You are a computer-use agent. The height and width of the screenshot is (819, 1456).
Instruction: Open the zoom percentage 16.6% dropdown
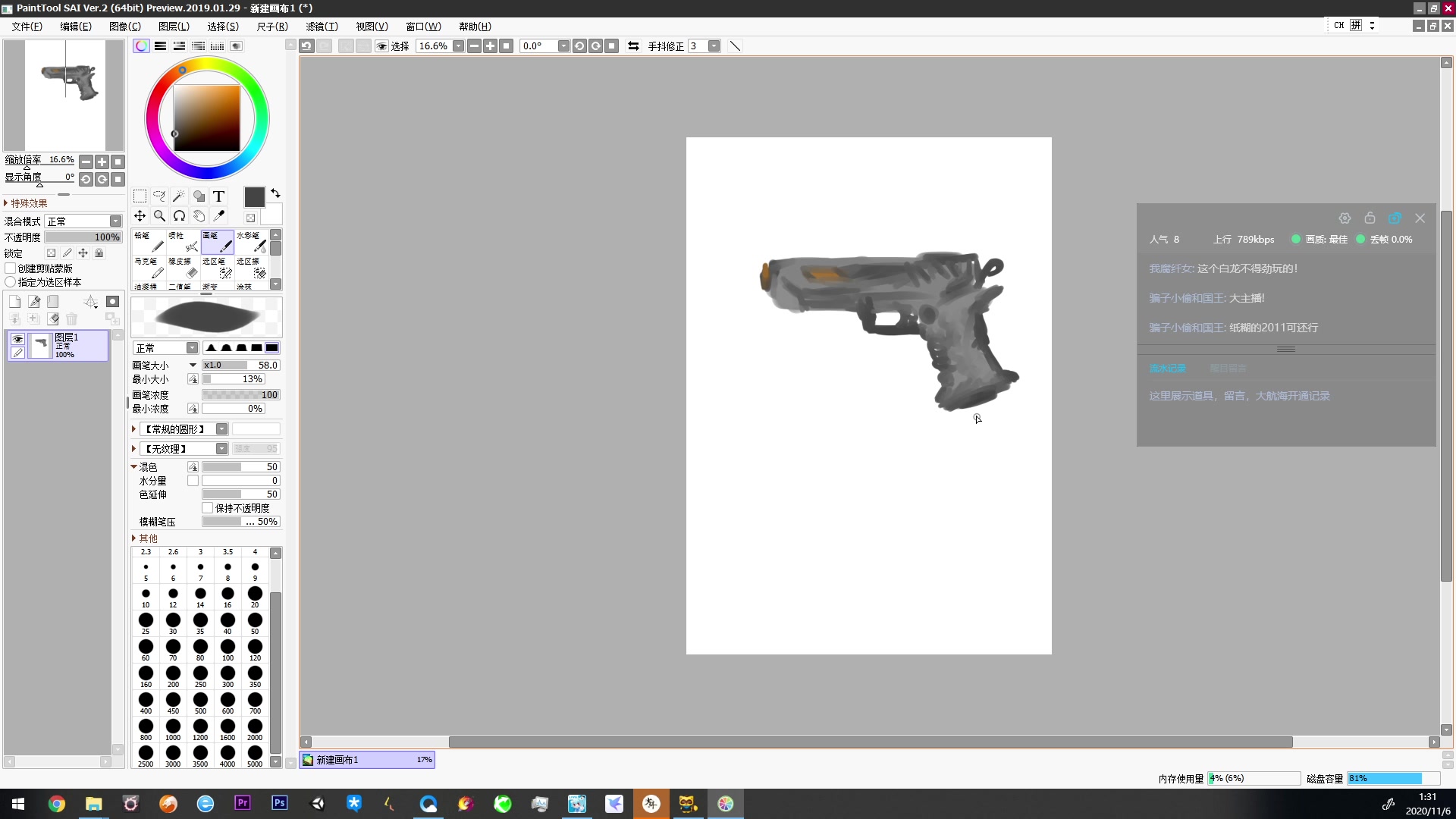pos(458,46)
